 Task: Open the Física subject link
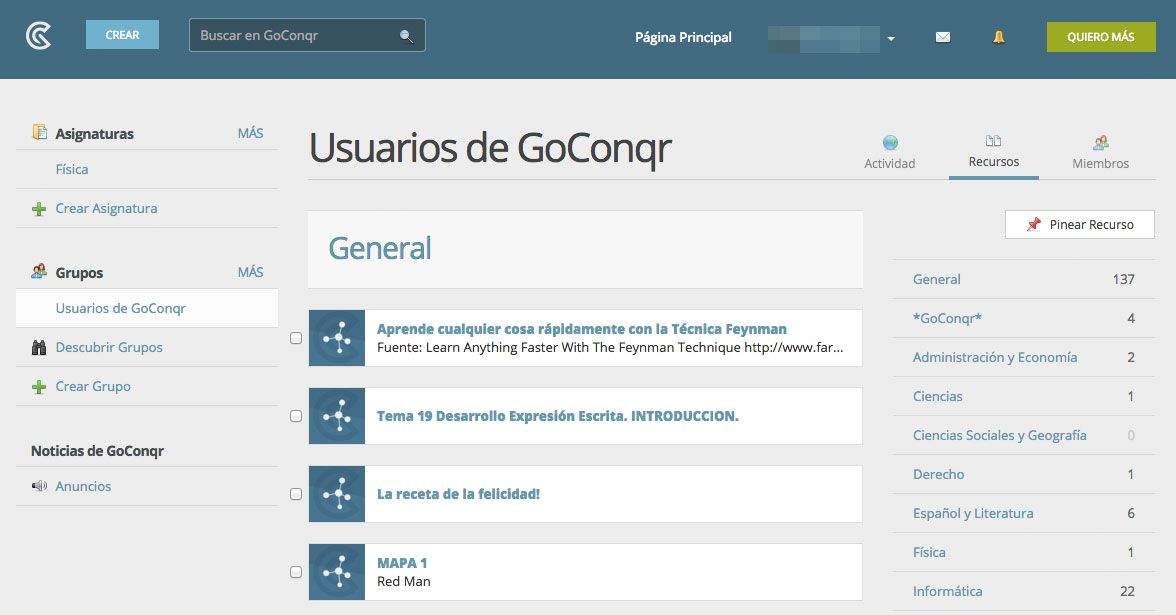(x=72, y=170)
